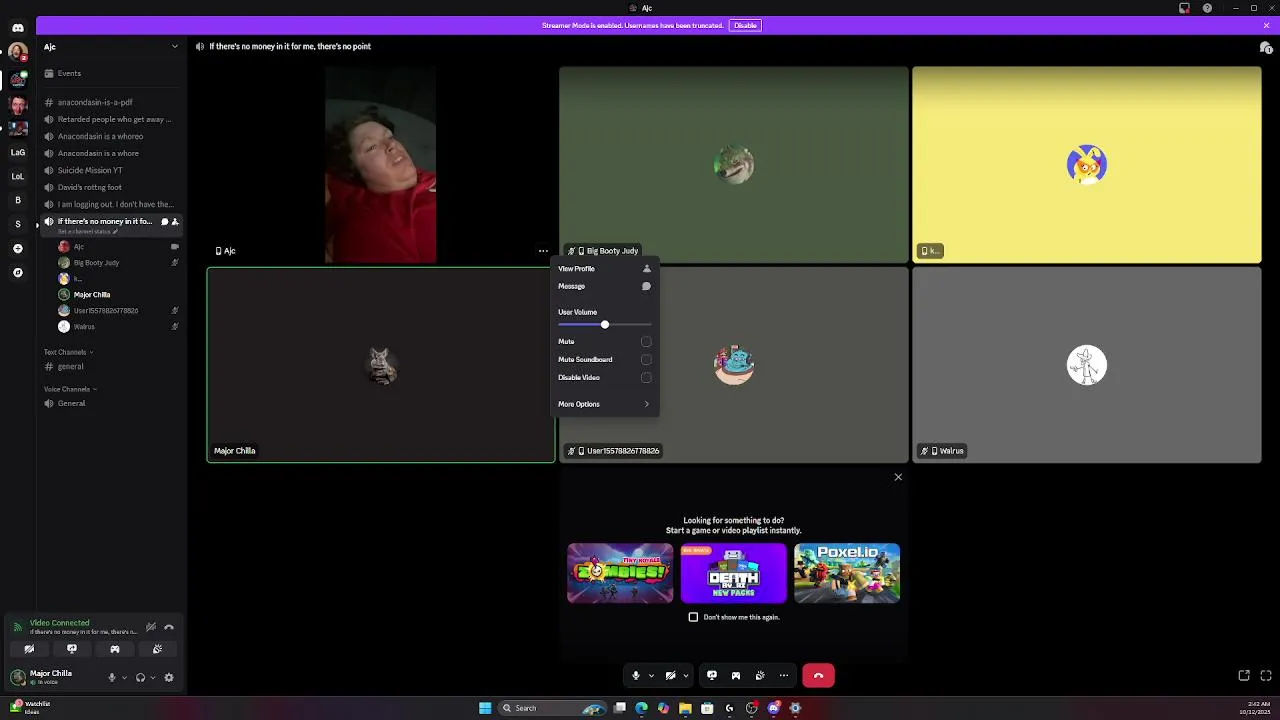Launch the Death by AI activity
1280x720 pixels.
pos(734,573)
